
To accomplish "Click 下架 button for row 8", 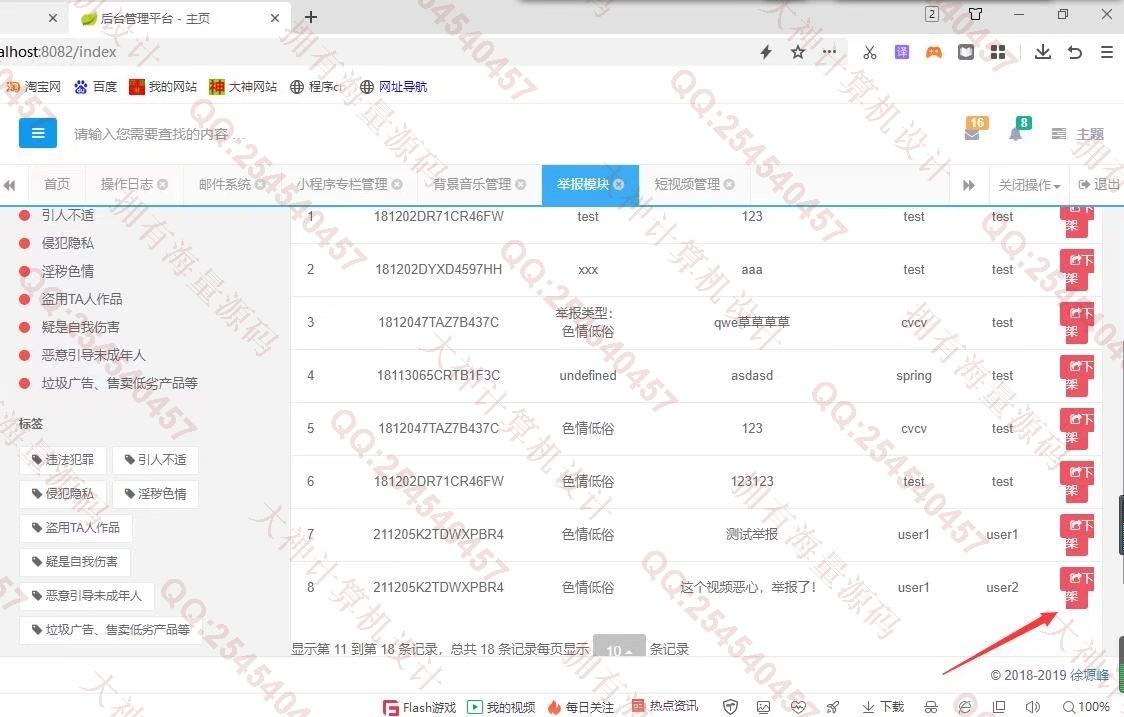I will click(1077, 588).
